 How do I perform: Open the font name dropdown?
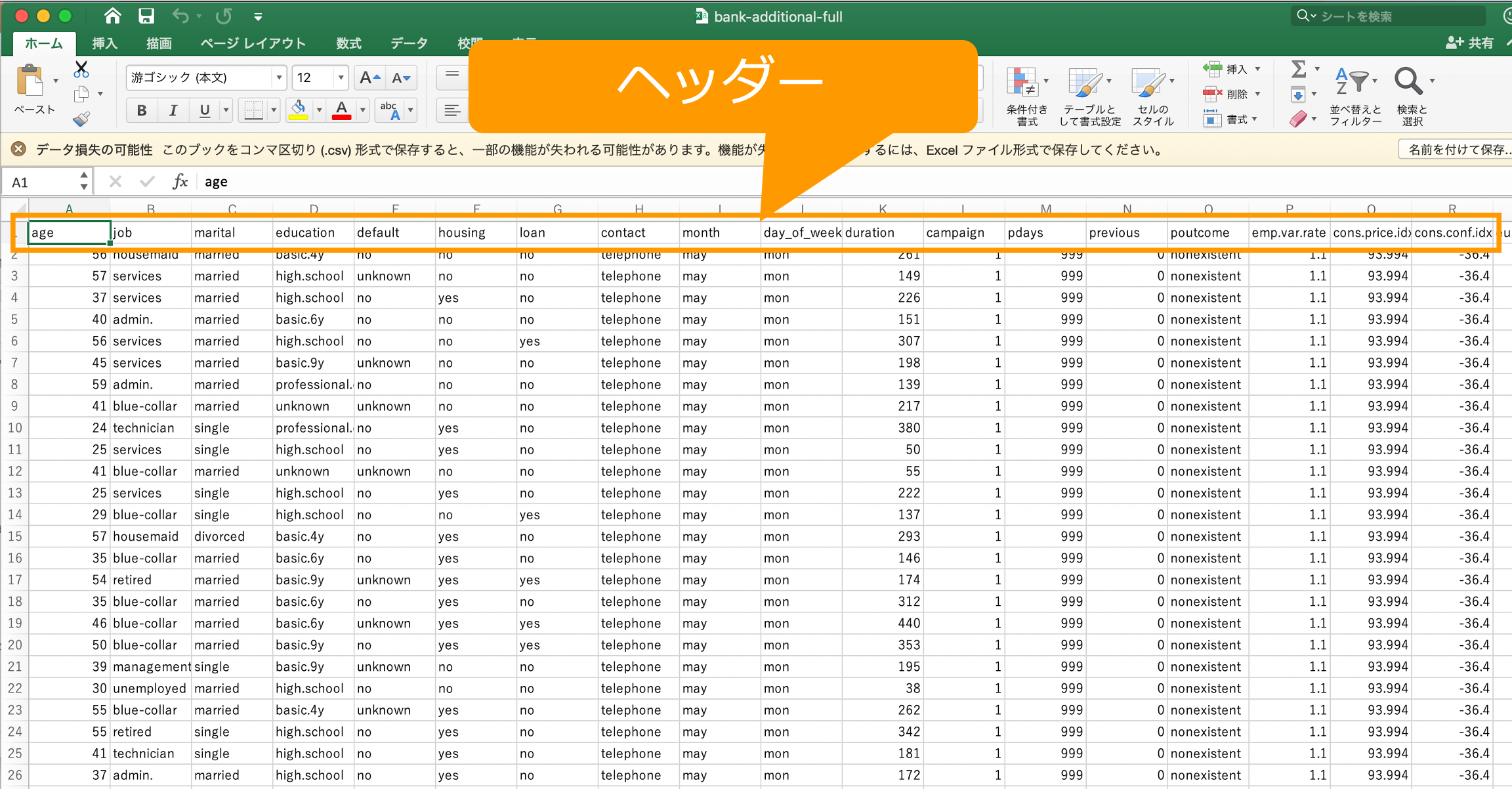pyautogui.click(x=279, y=78)
